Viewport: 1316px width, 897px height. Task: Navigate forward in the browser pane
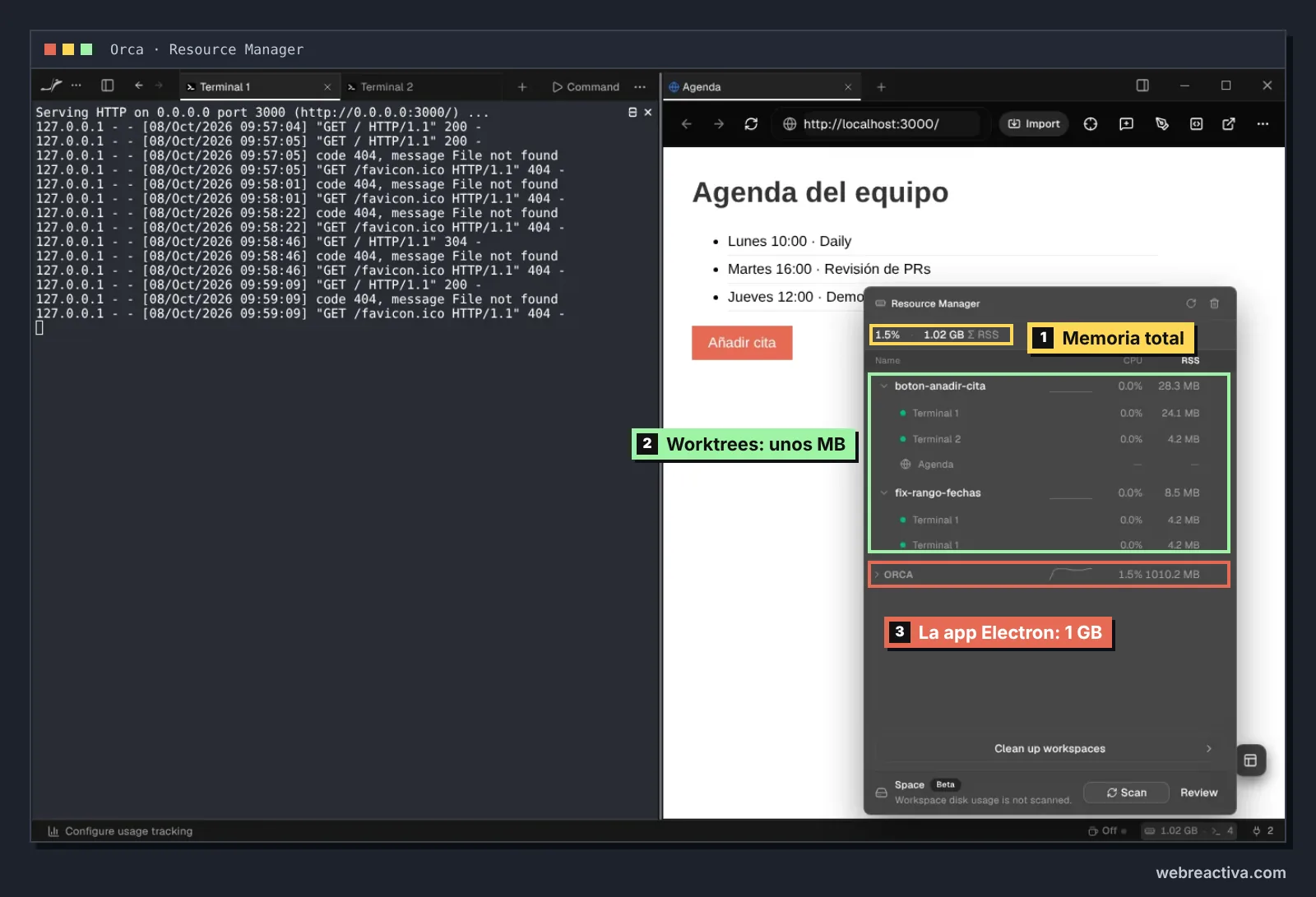719,124
